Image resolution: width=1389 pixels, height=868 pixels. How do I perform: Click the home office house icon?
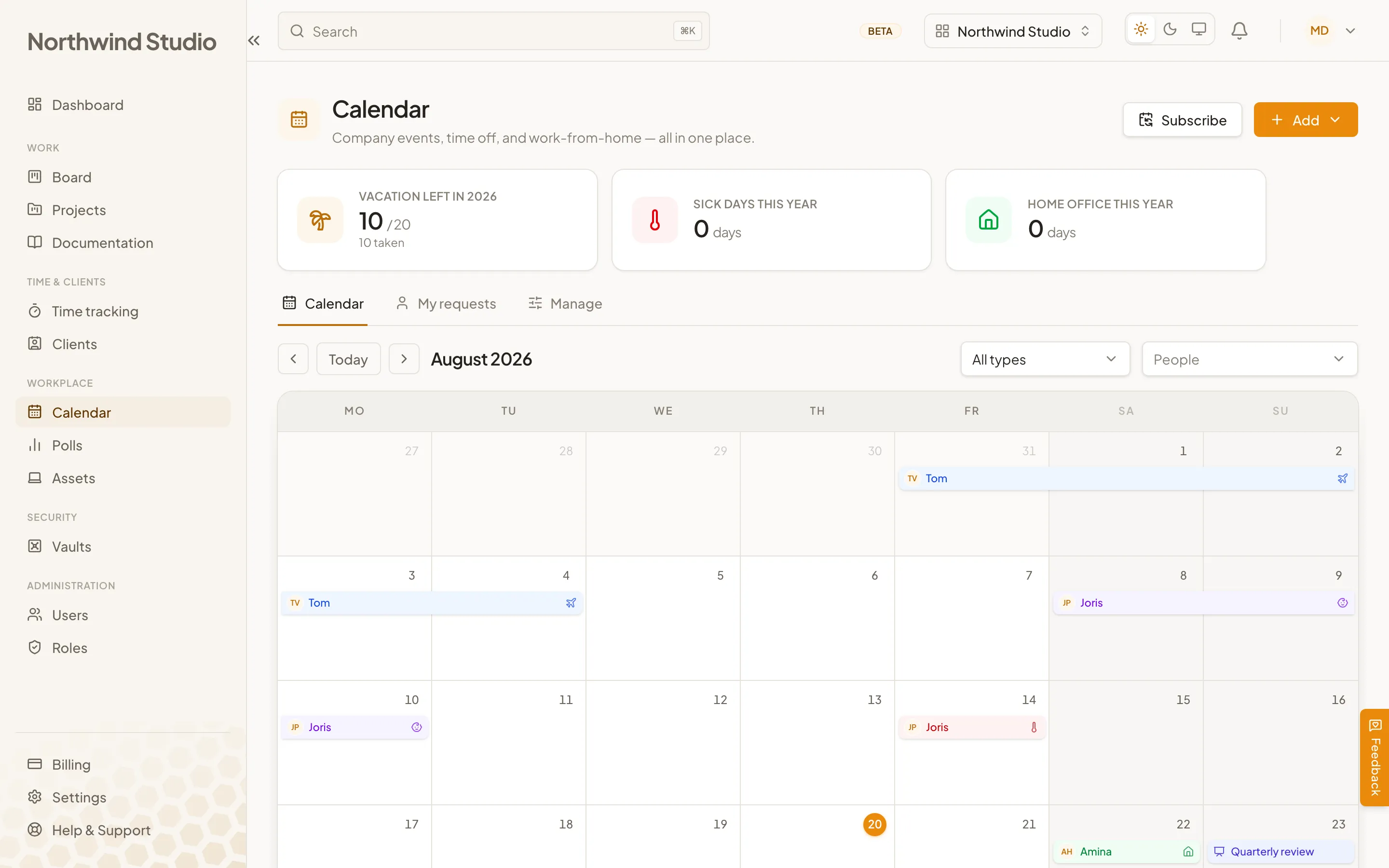[988, 220]
